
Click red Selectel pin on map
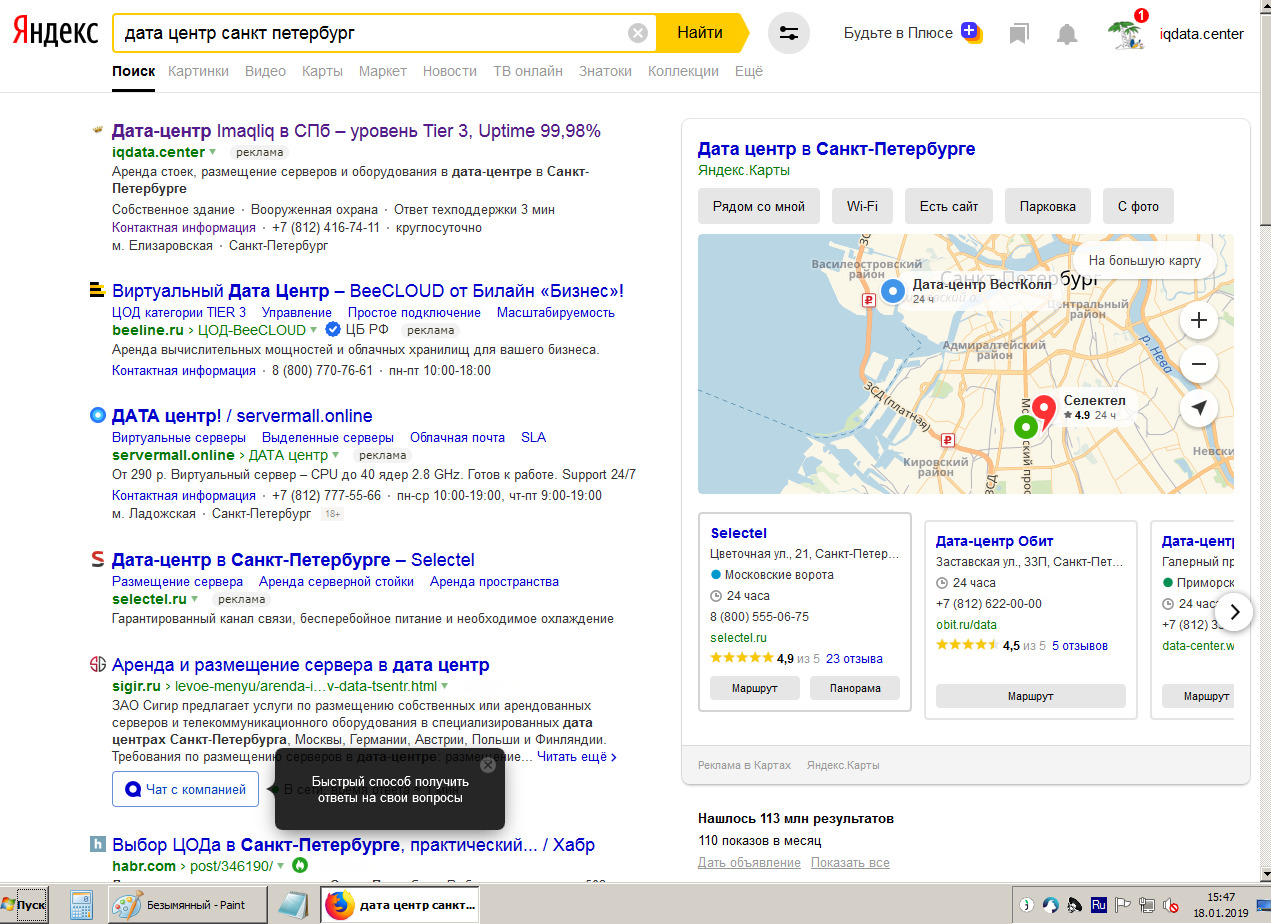1044,411
